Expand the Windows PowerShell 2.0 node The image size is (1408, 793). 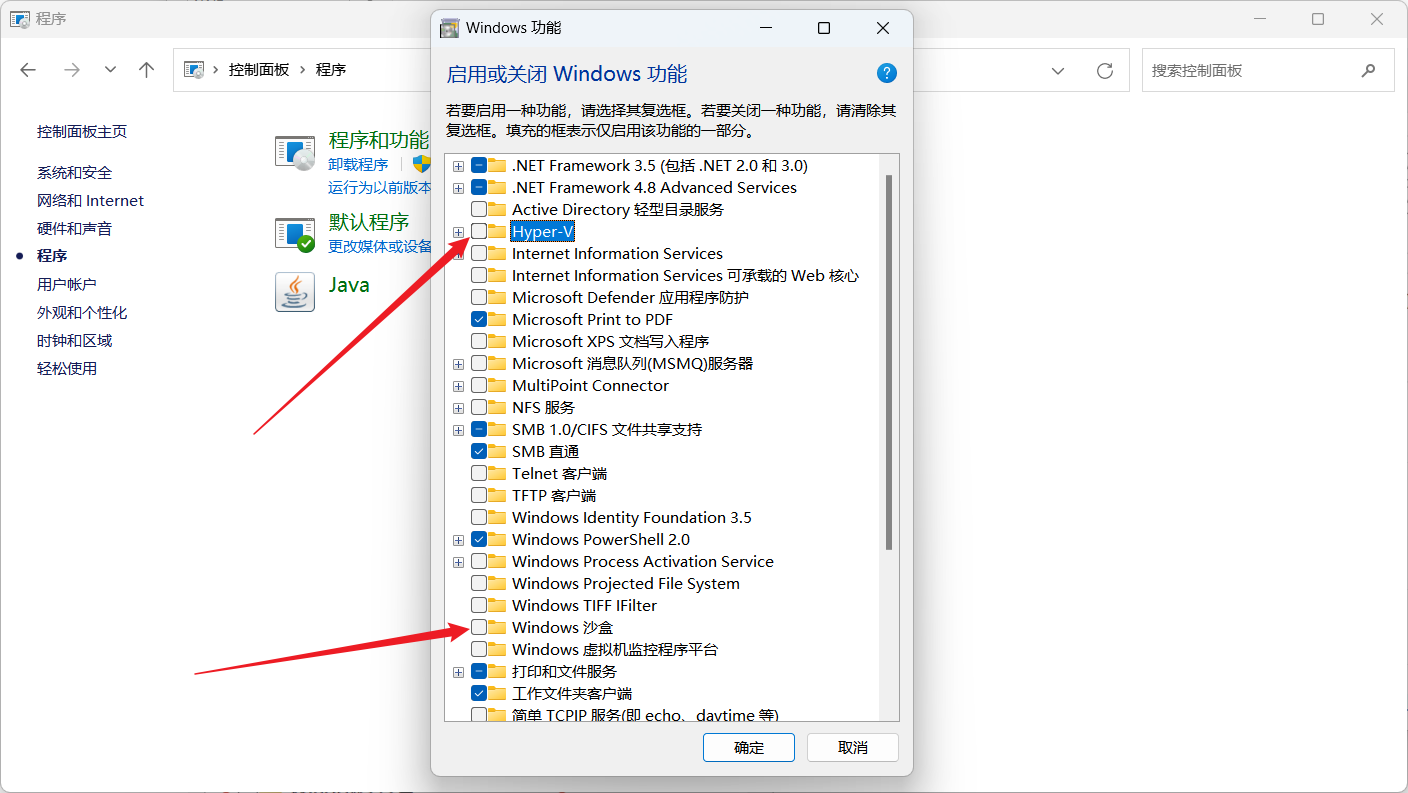[458, 540]
